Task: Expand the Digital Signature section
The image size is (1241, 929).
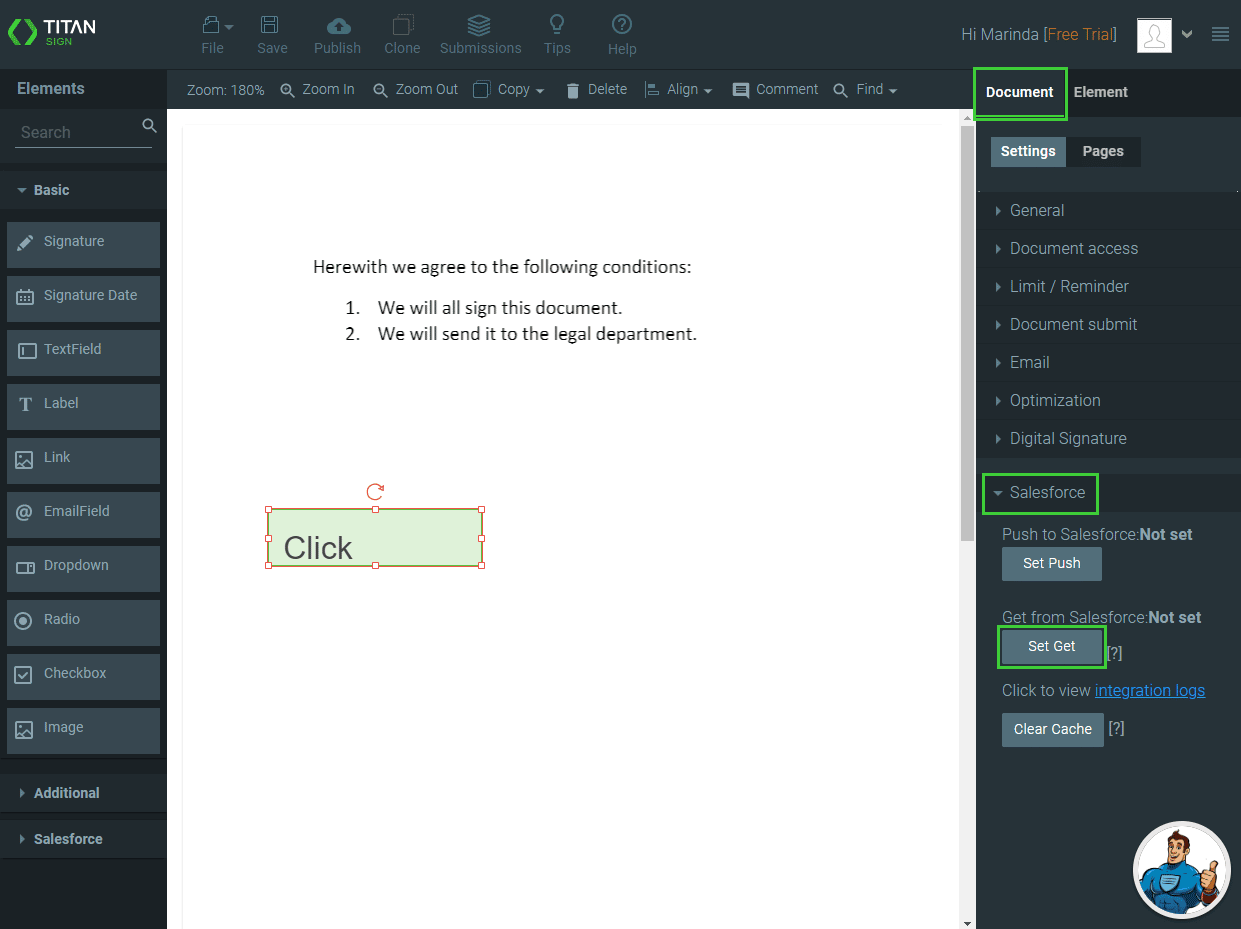Action: 1067,438
